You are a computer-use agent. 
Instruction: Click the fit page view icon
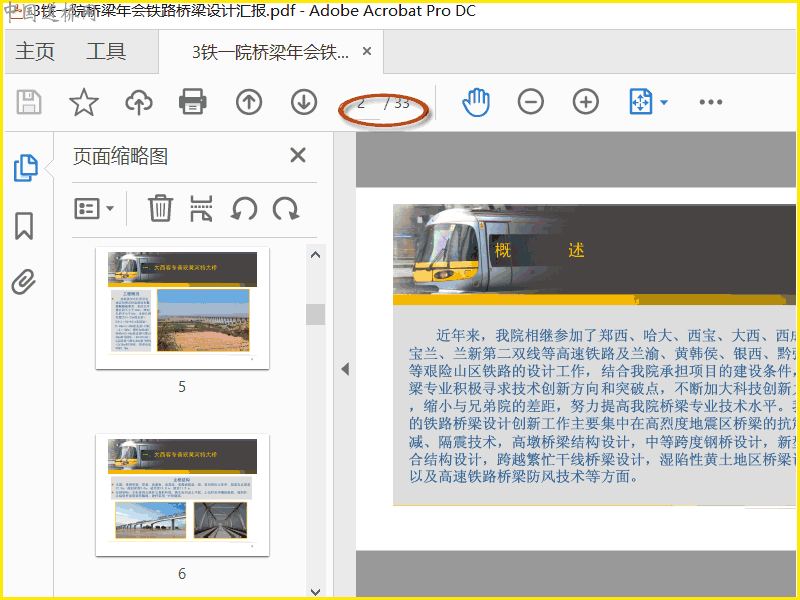tap(641, 102)
